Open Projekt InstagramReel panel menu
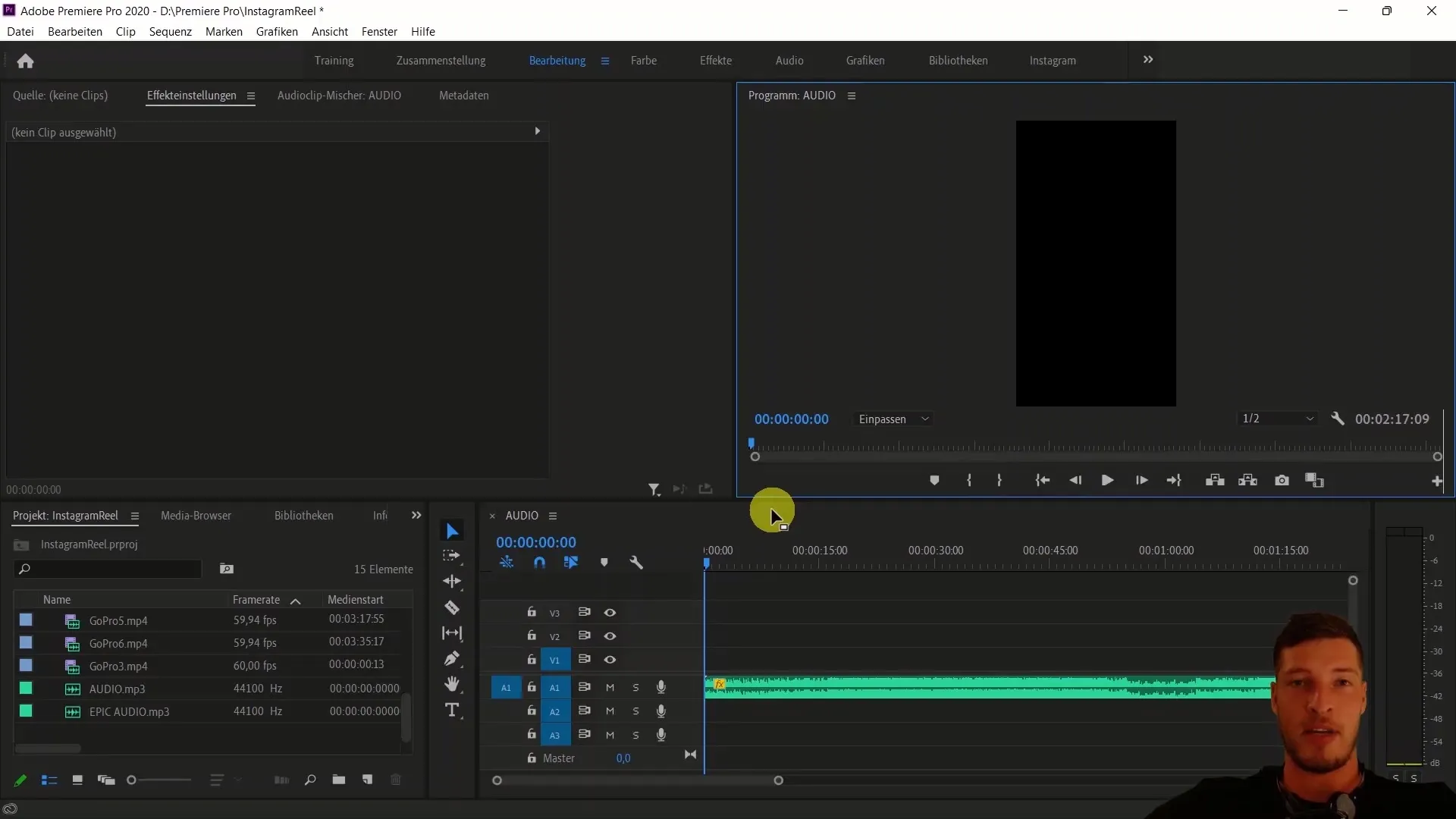The image size is (1456, 819). (134, 516)
